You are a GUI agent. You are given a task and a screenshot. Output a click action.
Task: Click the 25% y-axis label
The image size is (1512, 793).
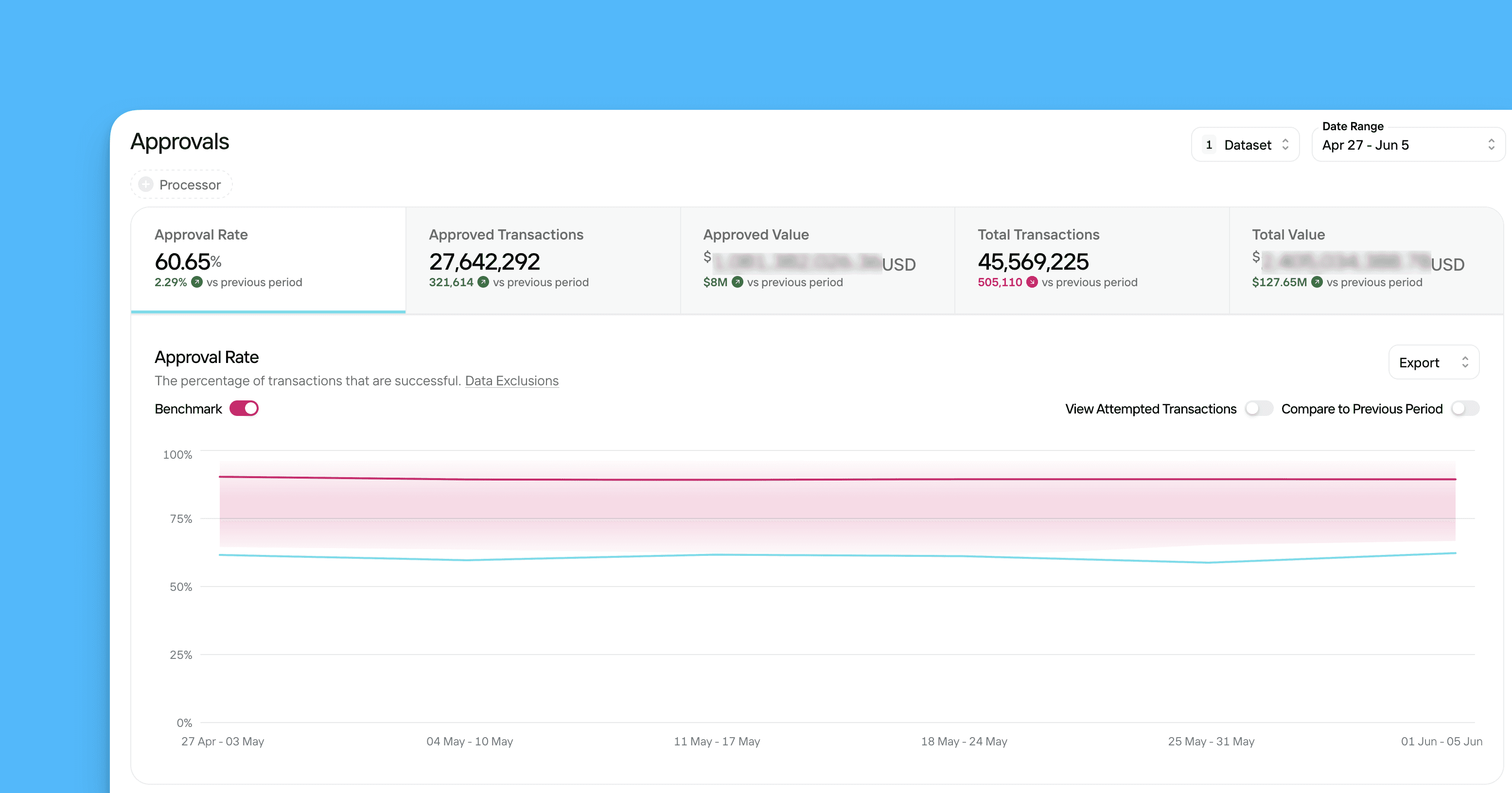[x=181, y=655]
